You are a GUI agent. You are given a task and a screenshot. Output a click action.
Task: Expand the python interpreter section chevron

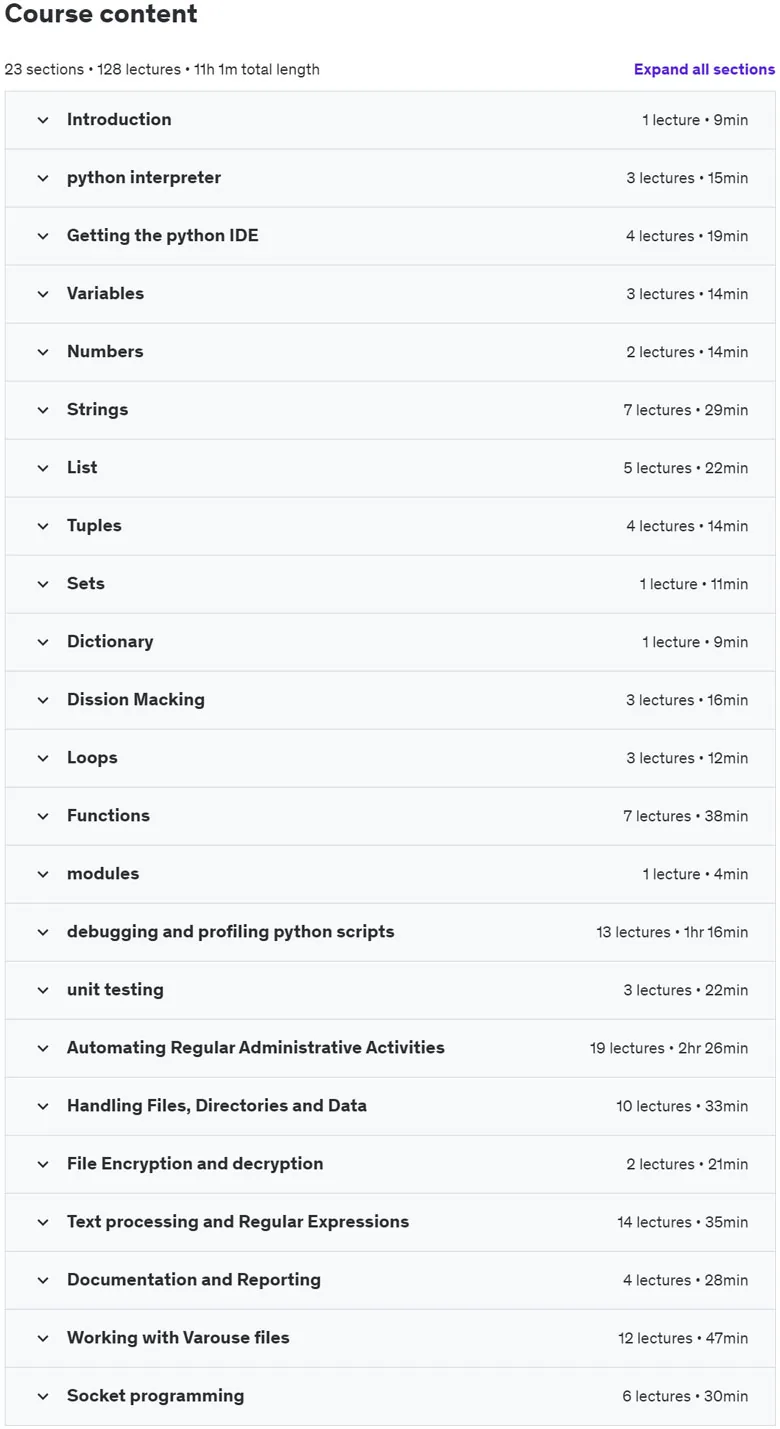coord(43,178)
